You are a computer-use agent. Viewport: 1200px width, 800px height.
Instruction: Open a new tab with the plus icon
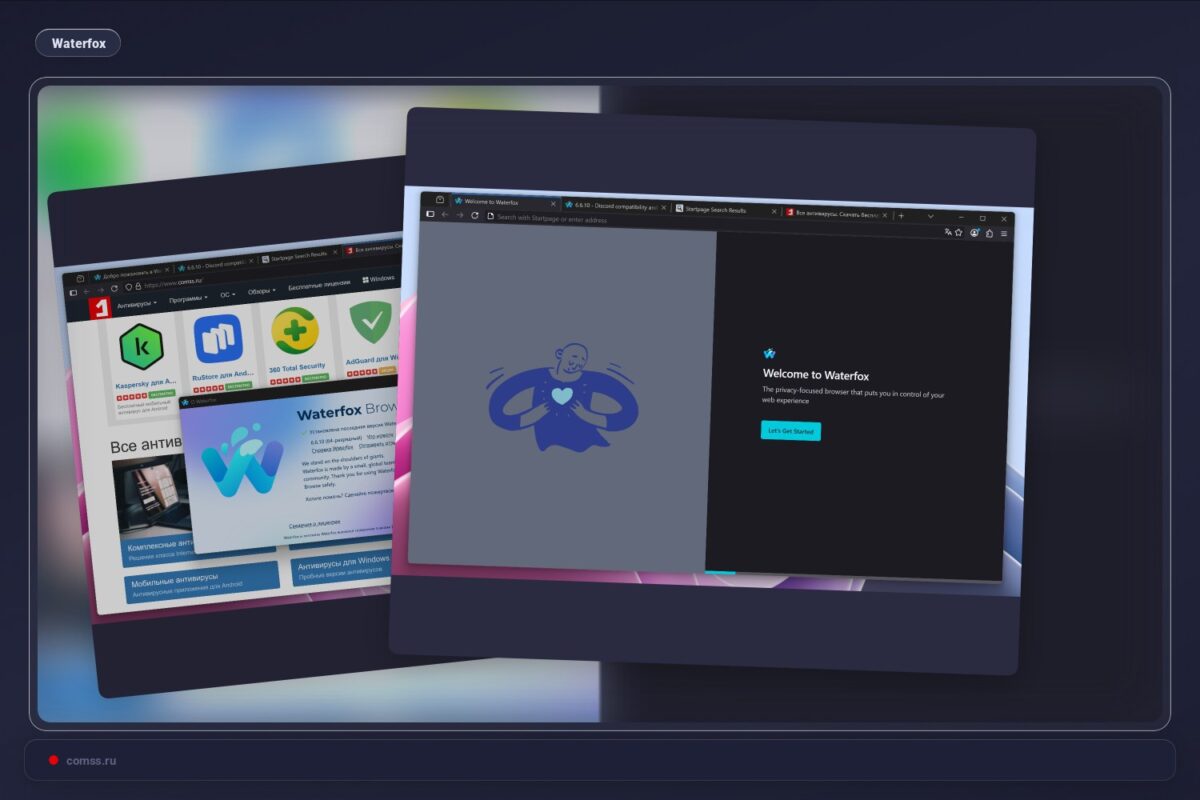coord(900,215)
